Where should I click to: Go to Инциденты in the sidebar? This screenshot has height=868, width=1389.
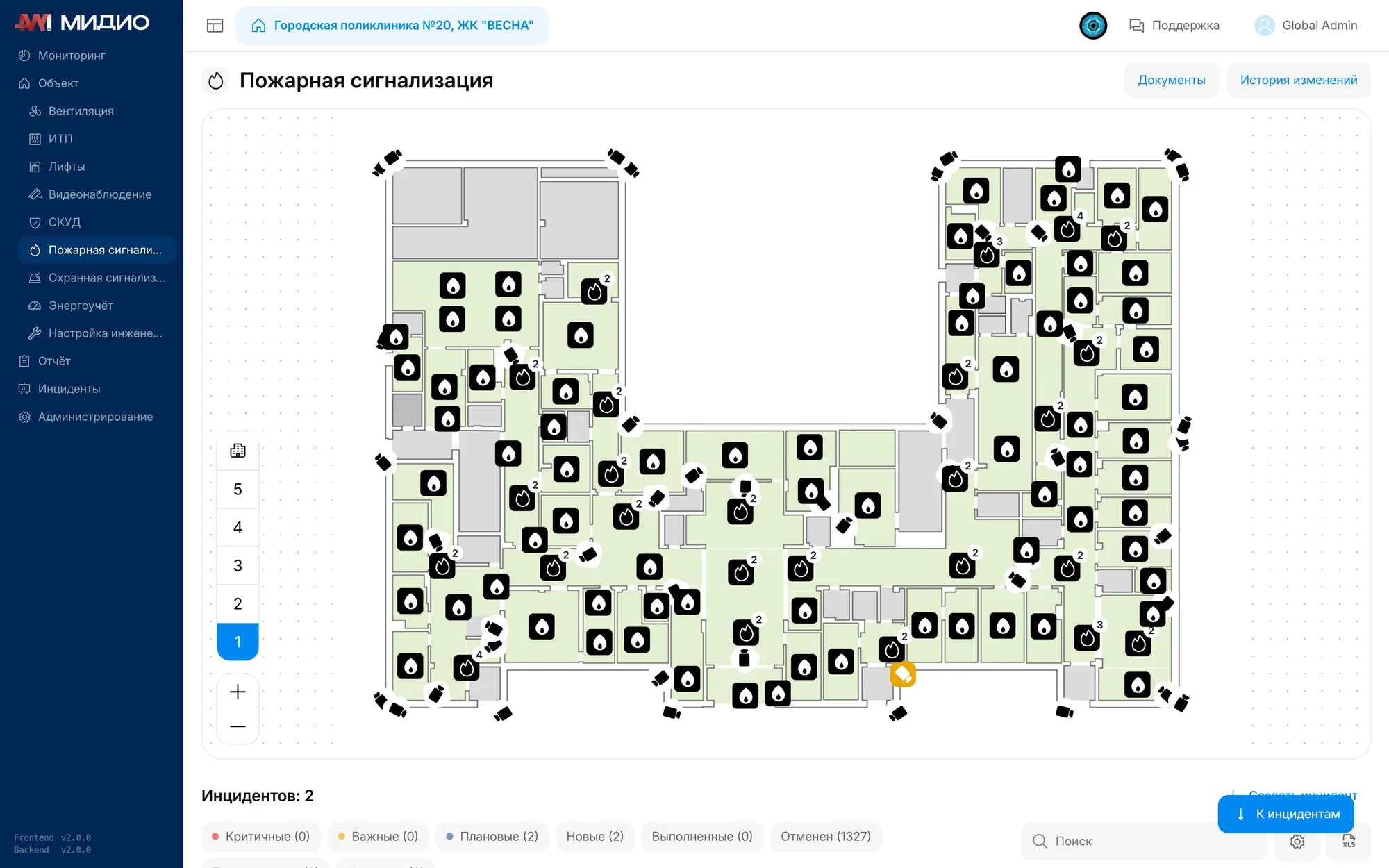(69, 389)
